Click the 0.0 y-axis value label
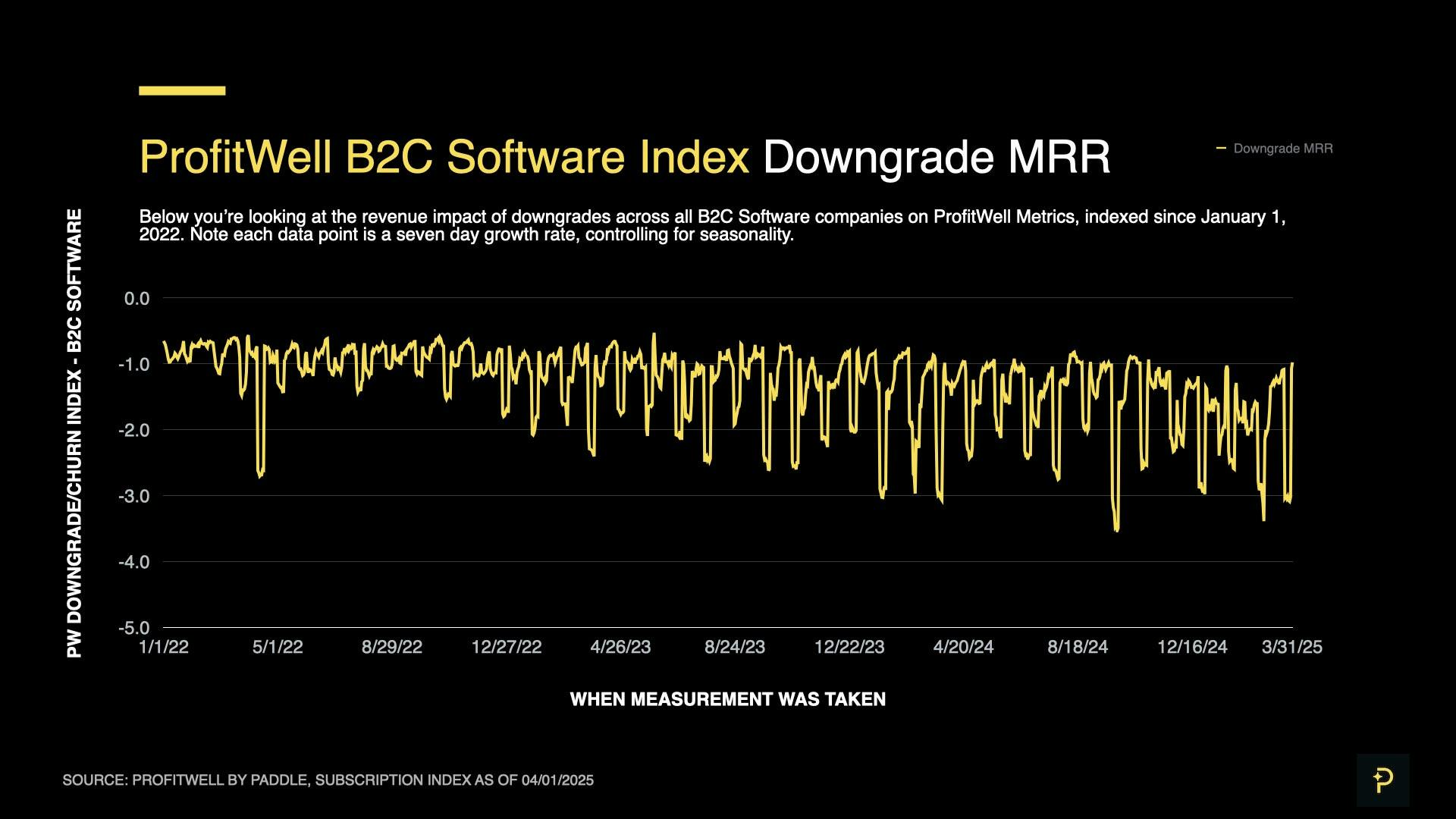The image size is (1456, 819). [137, 299]
